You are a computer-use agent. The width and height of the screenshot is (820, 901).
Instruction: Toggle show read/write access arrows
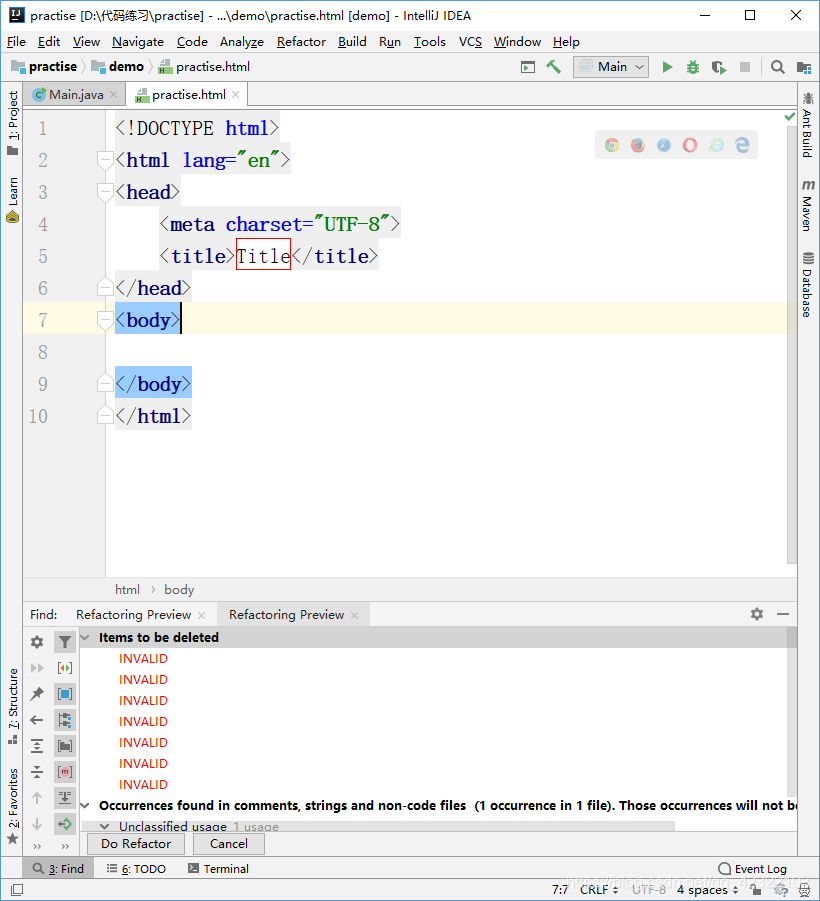(65, 668)
